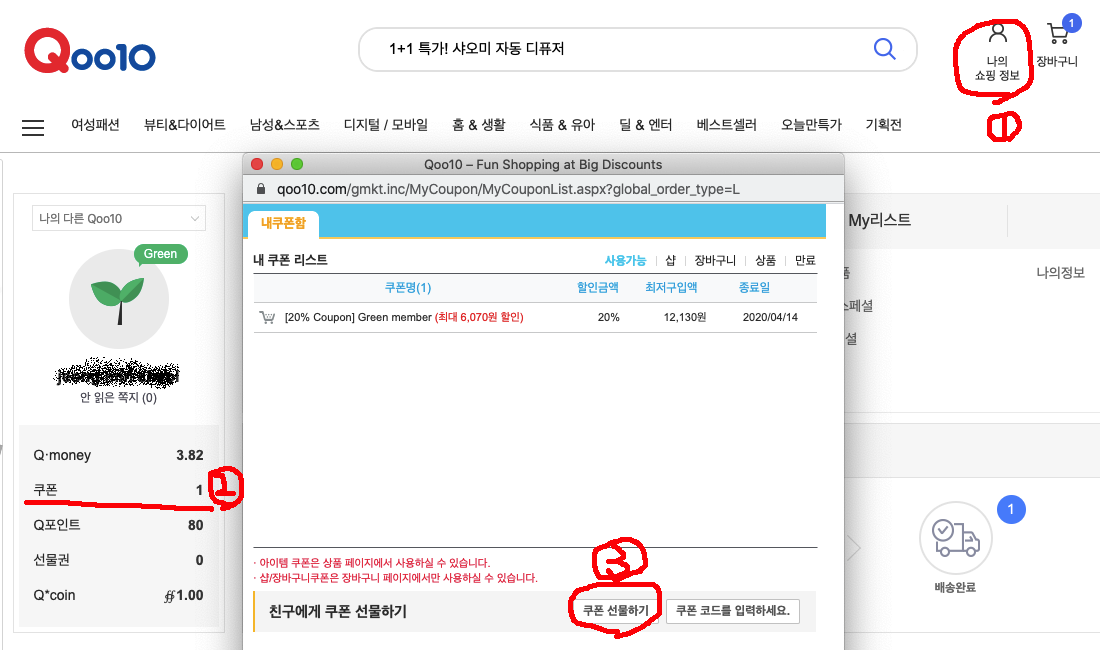Click the 쿠폰 선물하기 button

(x=615, y=611)
